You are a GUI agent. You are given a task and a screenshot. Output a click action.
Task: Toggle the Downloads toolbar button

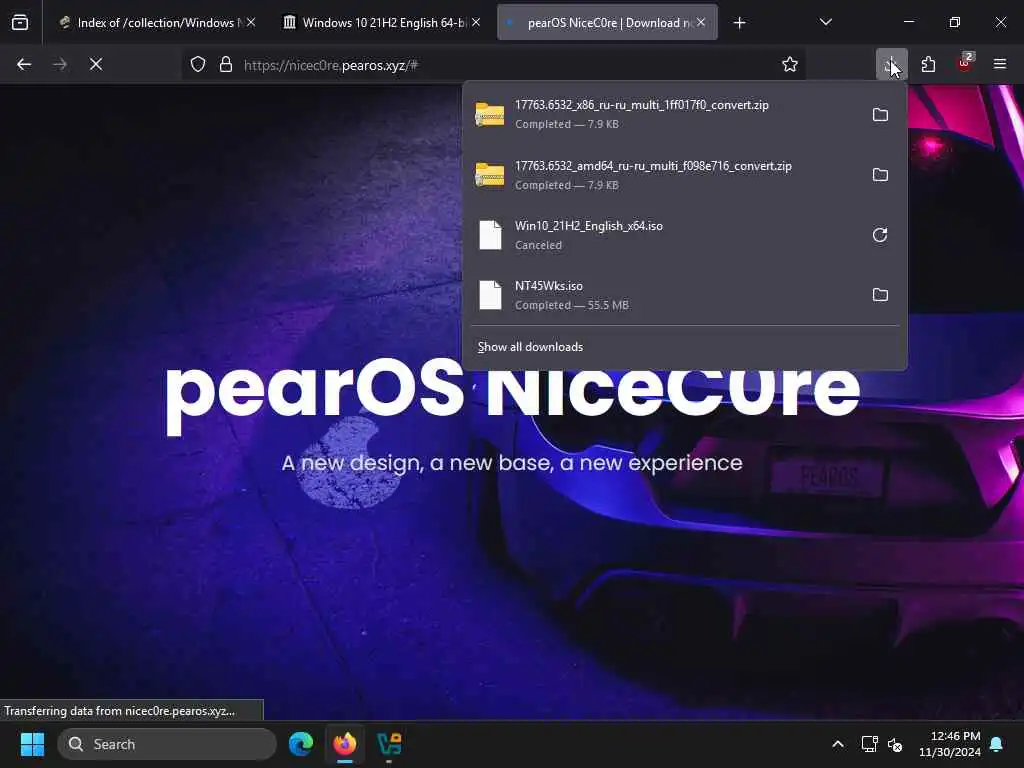891,64
